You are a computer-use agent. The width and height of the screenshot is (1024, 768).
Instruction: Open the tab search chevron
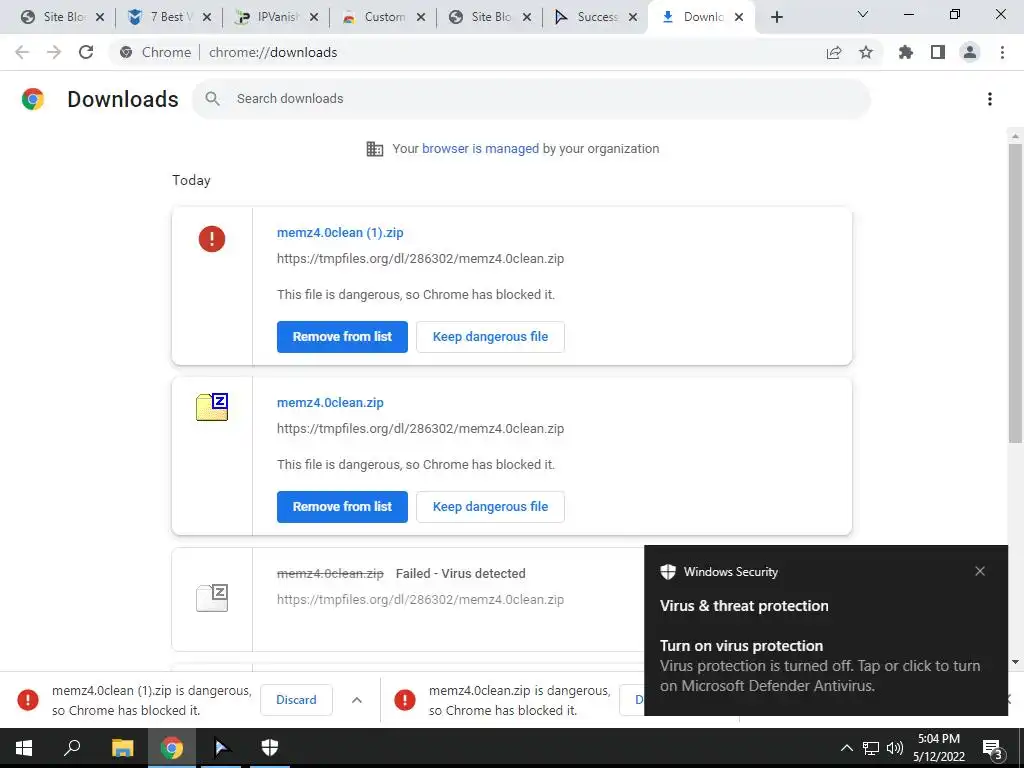tap(863, 14)
